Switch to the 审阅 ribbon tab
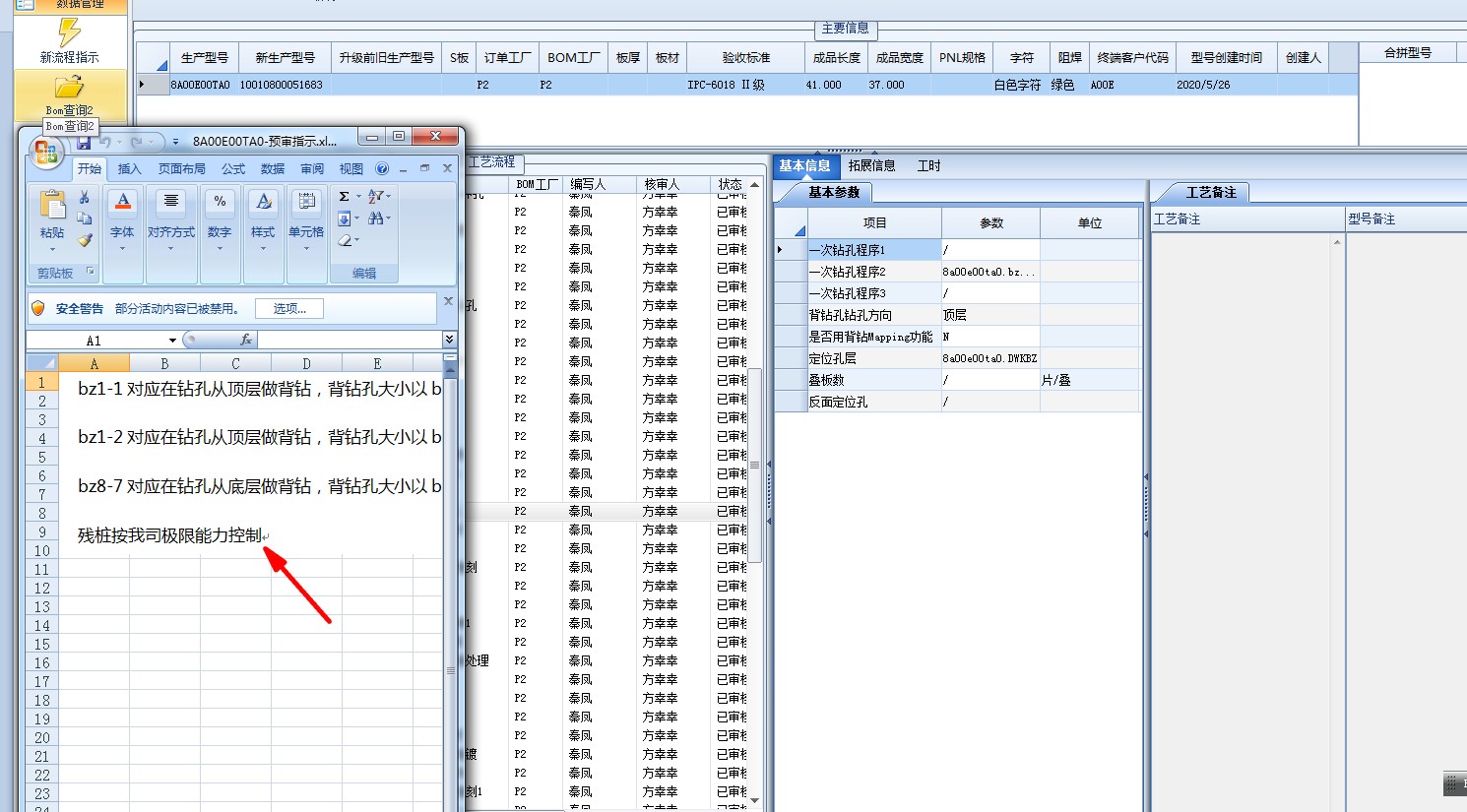 pyautogui.click(x=312, y=169)
